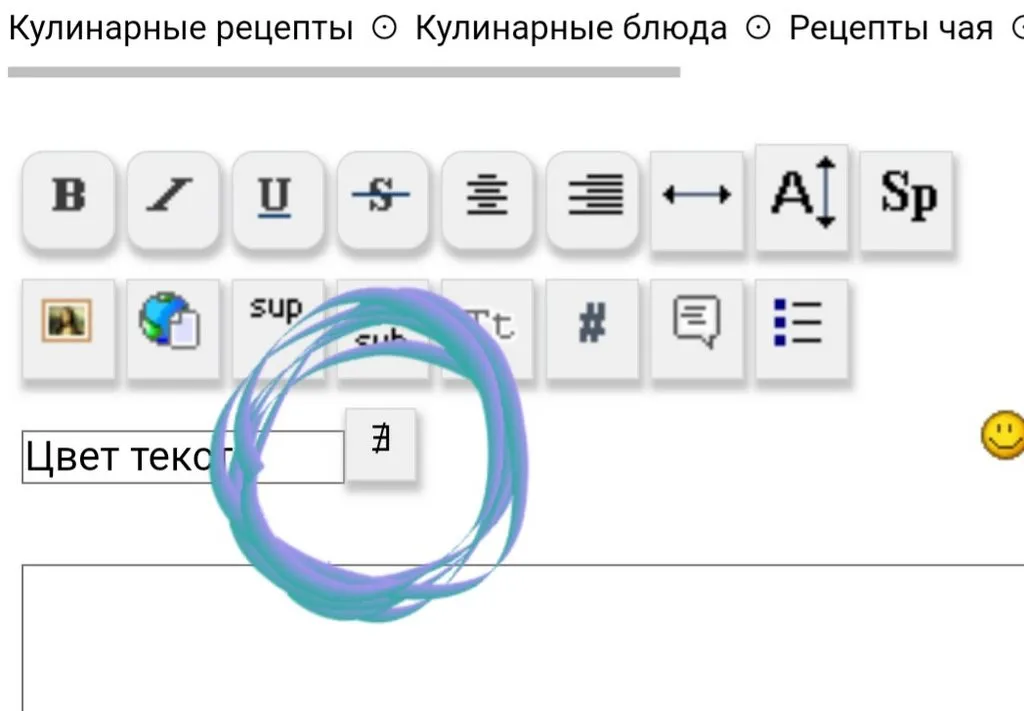Right-align the text
The height and width of the screenshot is (711, 1024).
(592, 196)
